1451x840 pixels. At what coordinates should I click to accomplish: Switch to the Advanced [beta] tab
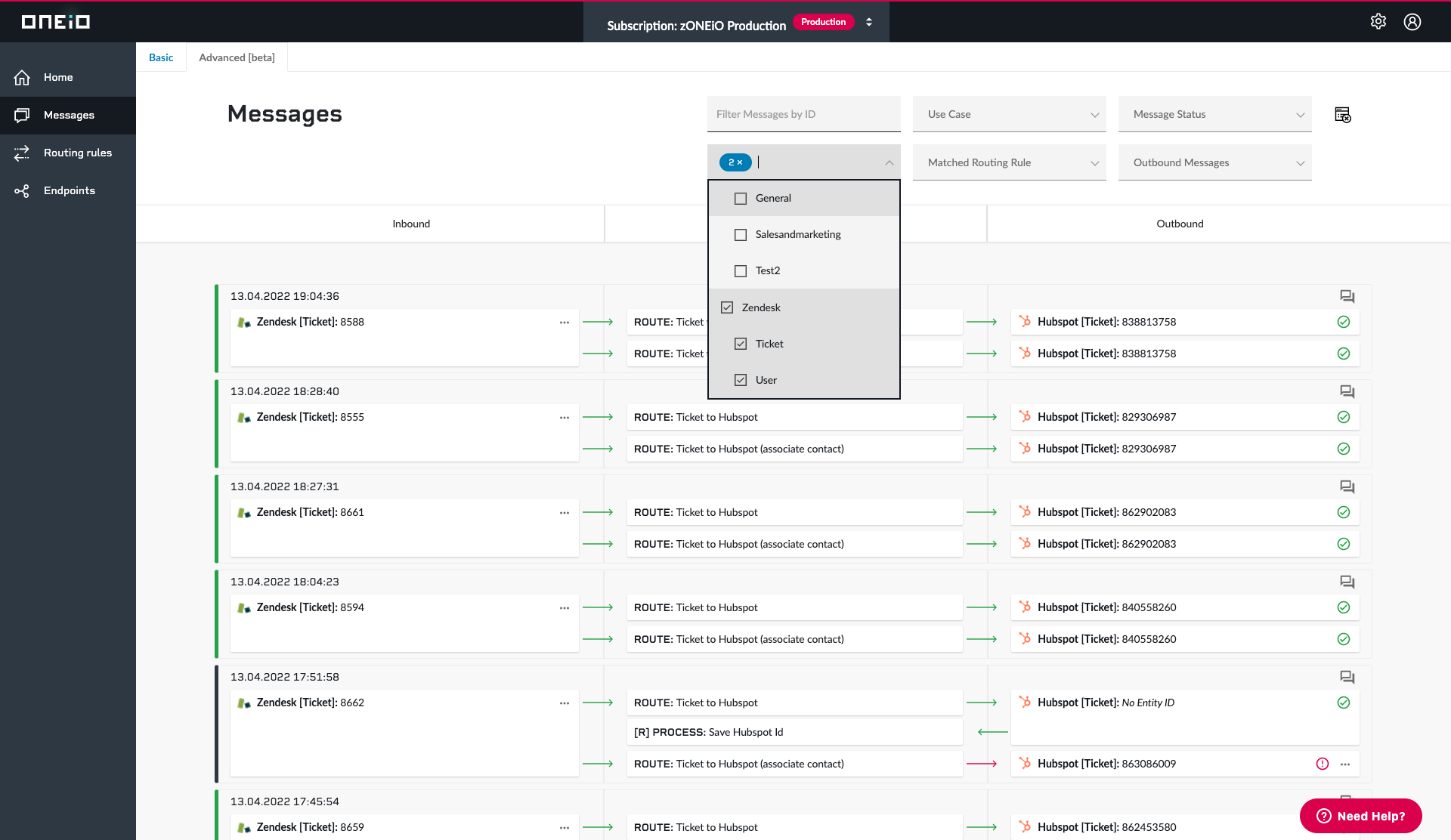coord(237,57)
